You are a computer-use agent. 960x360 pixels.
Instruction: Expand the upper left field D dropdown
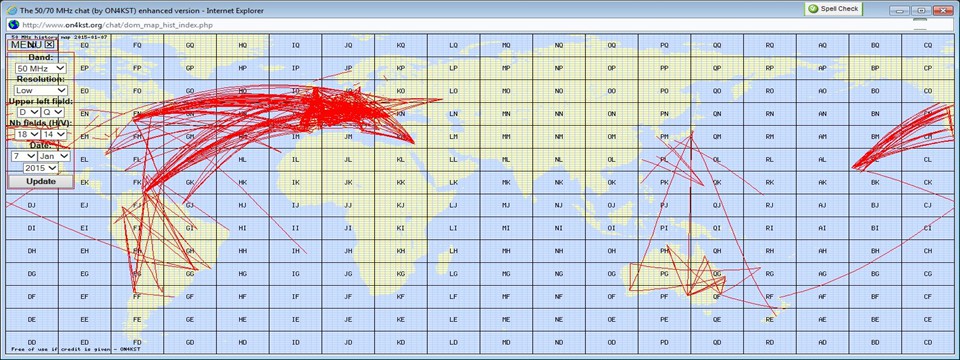(x=28, y=112)
